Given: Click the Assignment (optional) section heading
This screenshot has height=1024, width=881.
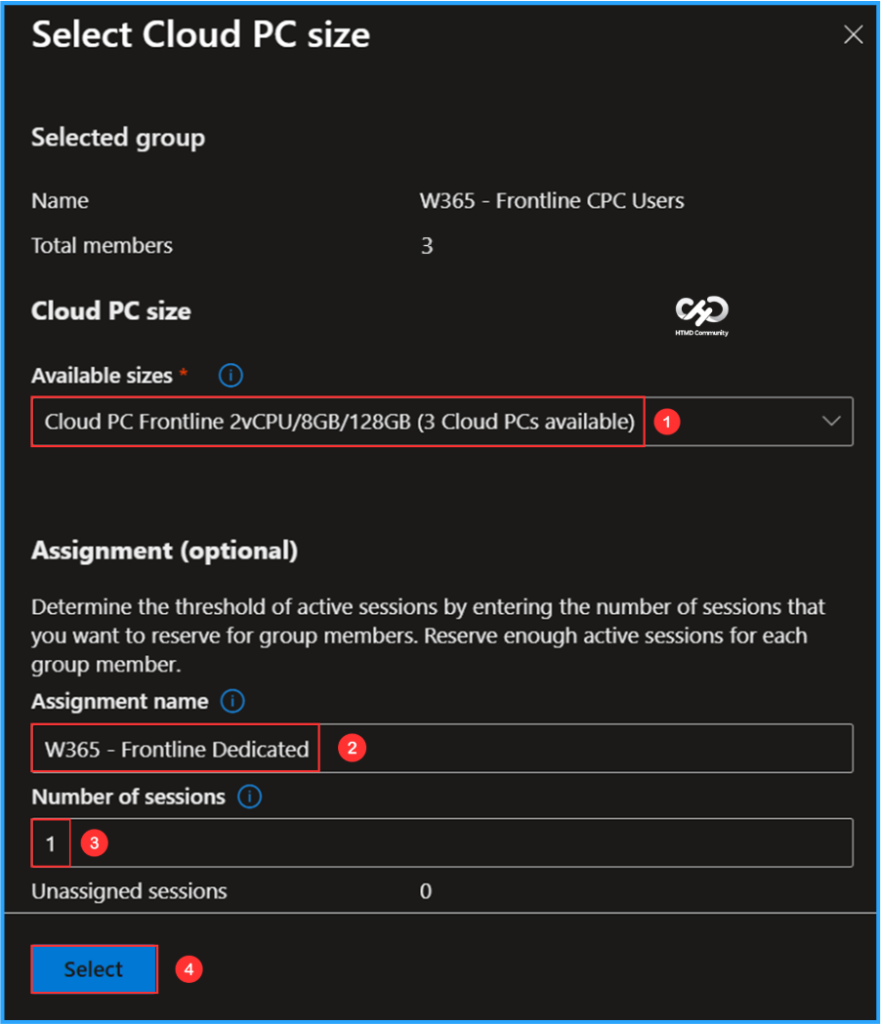Looking at the screenshot, I should (164, 550).
